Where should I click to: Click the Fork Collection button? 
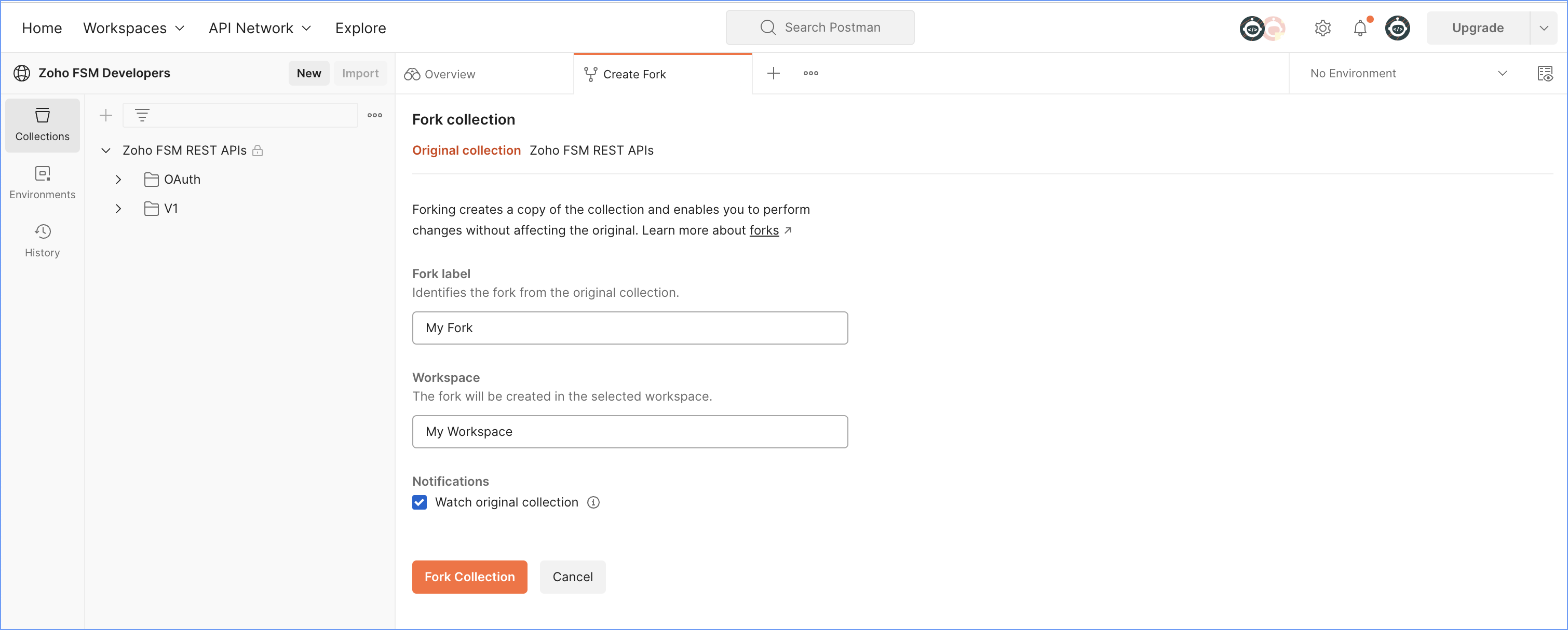click(x=469, y=577)
